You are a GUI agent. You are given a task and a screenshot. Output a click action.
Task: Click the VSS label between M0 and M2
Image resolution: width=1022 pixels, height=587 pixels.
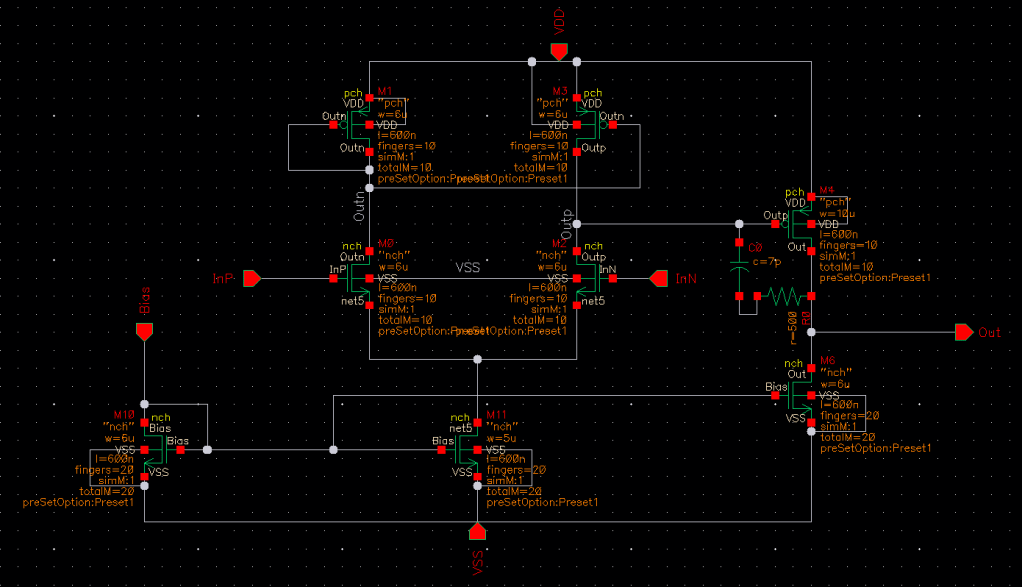tap(468, 268)
